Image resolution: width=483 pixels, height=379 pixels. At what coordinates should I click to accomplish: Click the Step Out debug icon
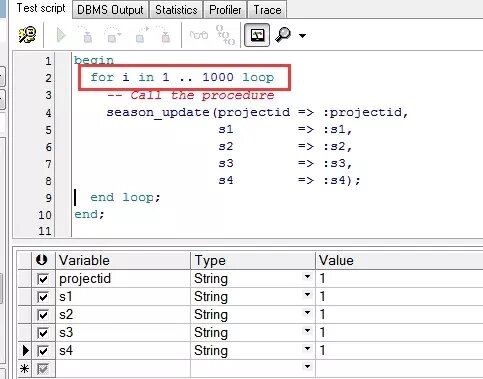pos(141,35)
